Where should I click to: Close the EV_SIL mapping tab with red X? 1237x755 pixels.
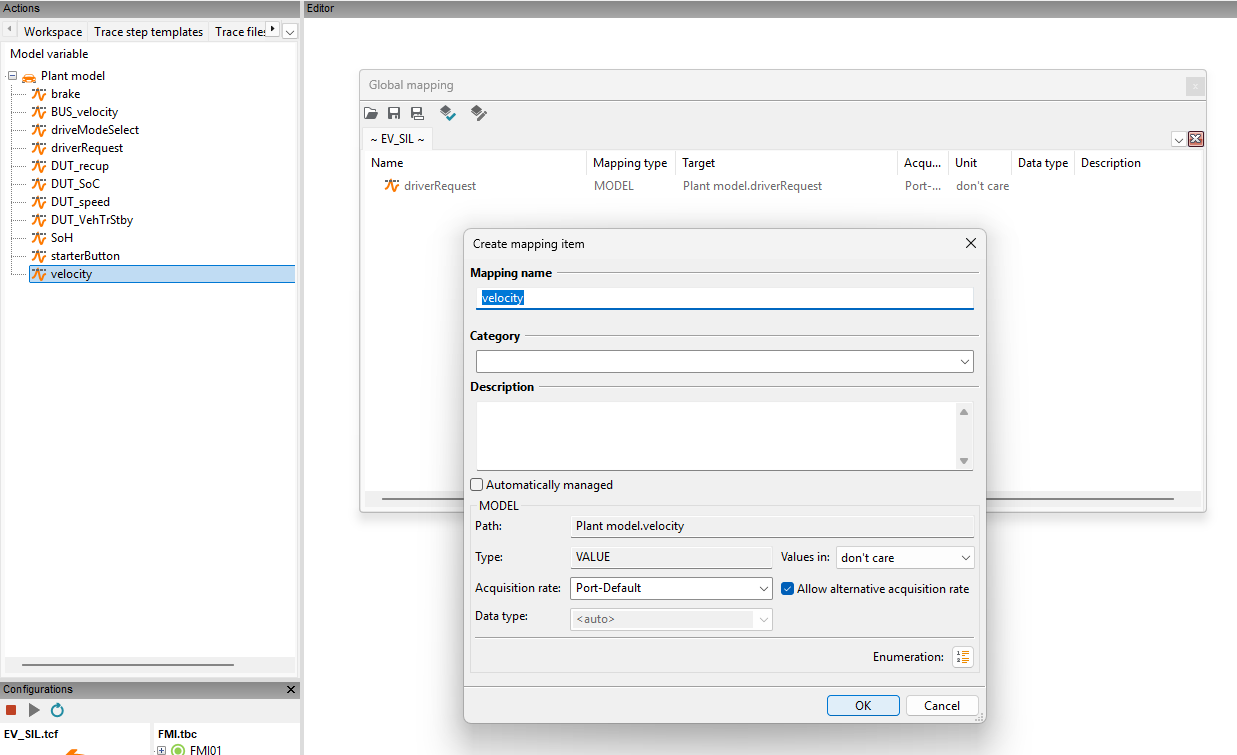point(1195,140)
